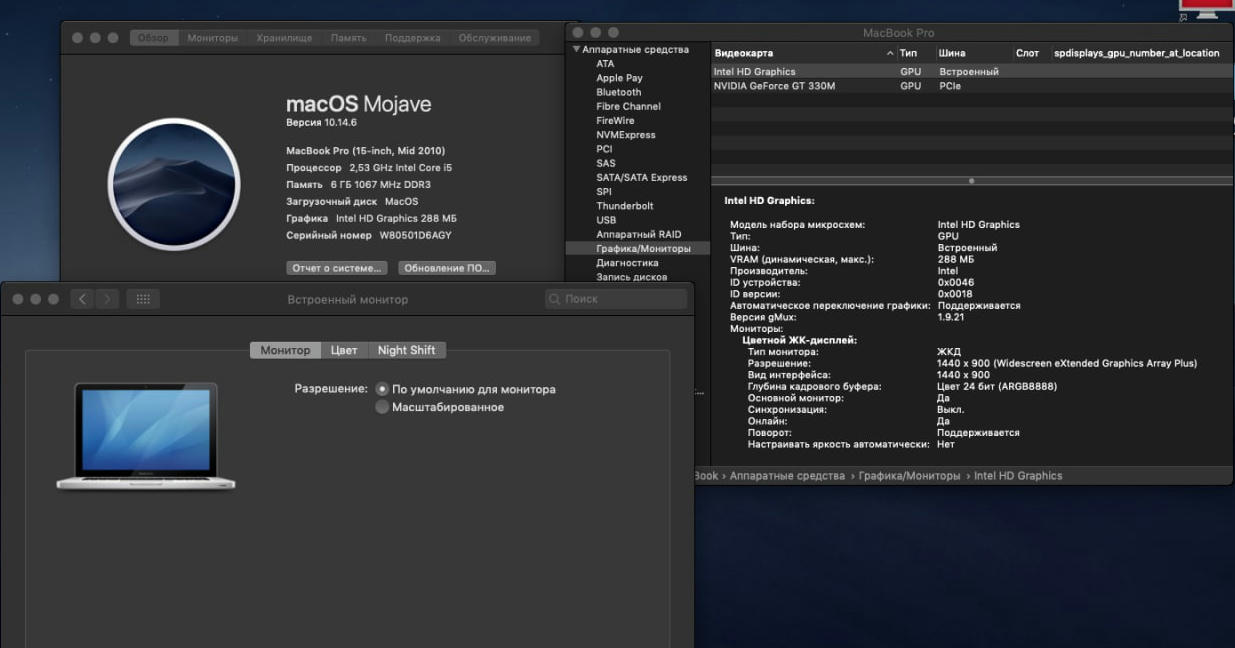Select FireWire in hardware sidebar
Screen dimensions: 1235x648
pos(615,121)
